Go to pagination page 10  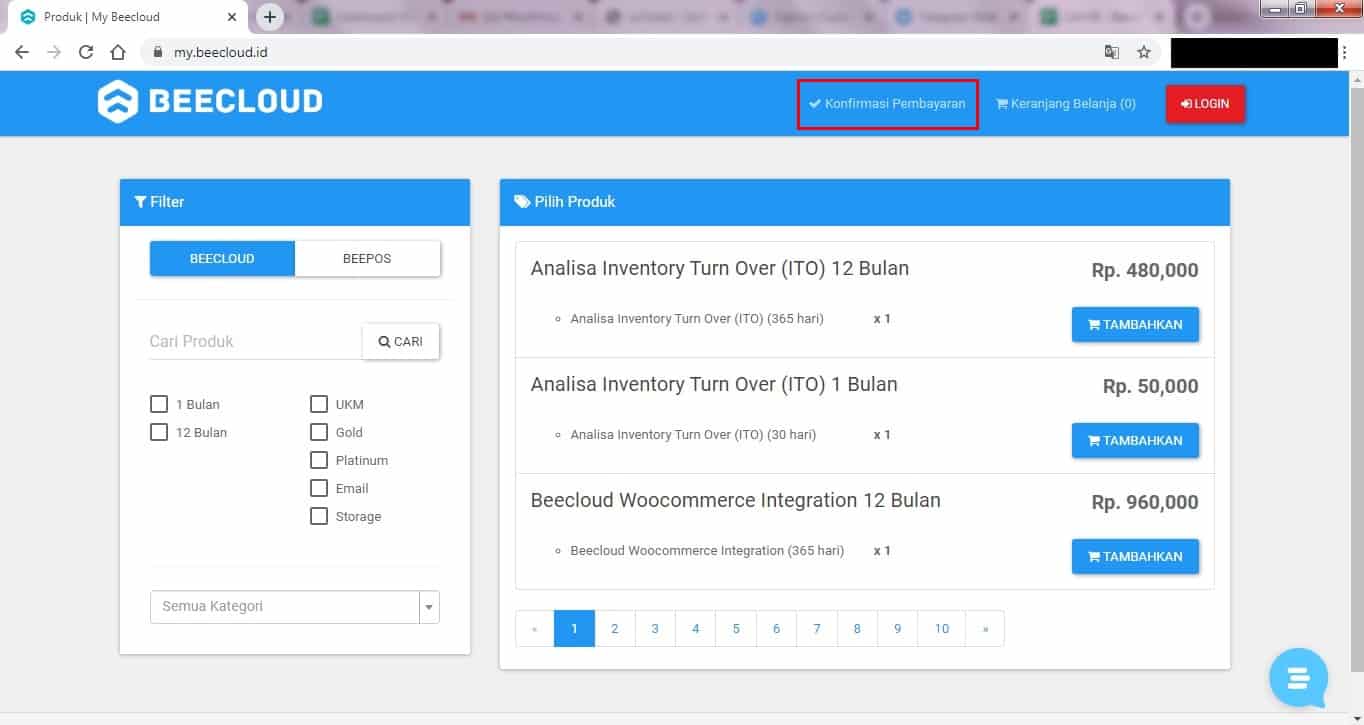[942, 629]
